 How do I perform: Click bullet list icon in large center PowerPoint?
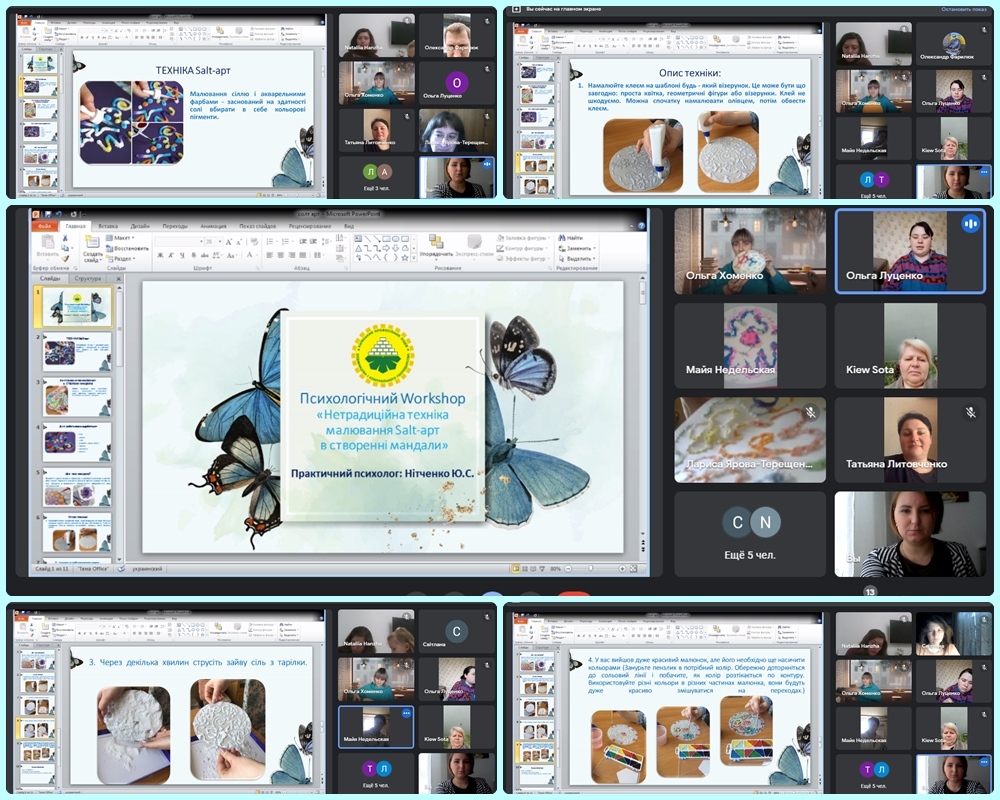(x=270, y=242)
